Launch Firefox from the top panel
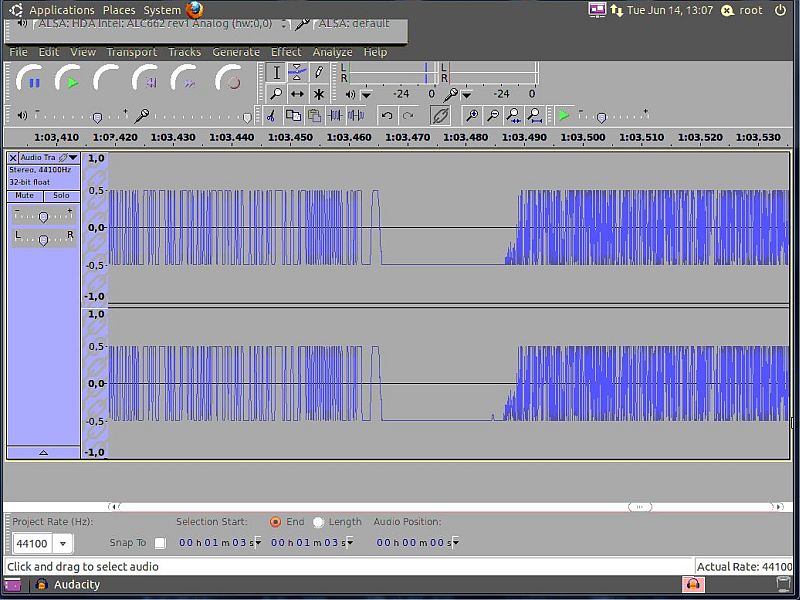The height and width of the screenshot is (600, 800). tap(195, 10)
